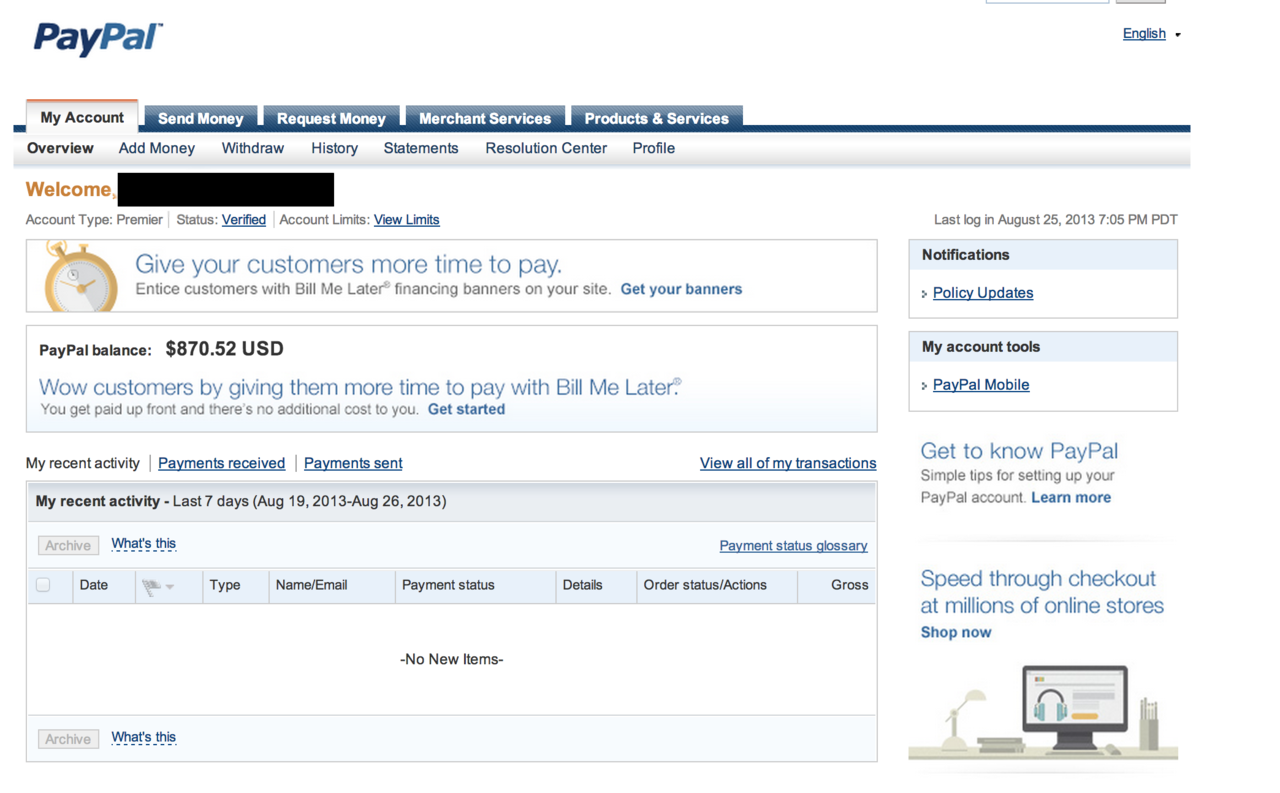Open Policy Updates notification

click(x=983, y=293)
